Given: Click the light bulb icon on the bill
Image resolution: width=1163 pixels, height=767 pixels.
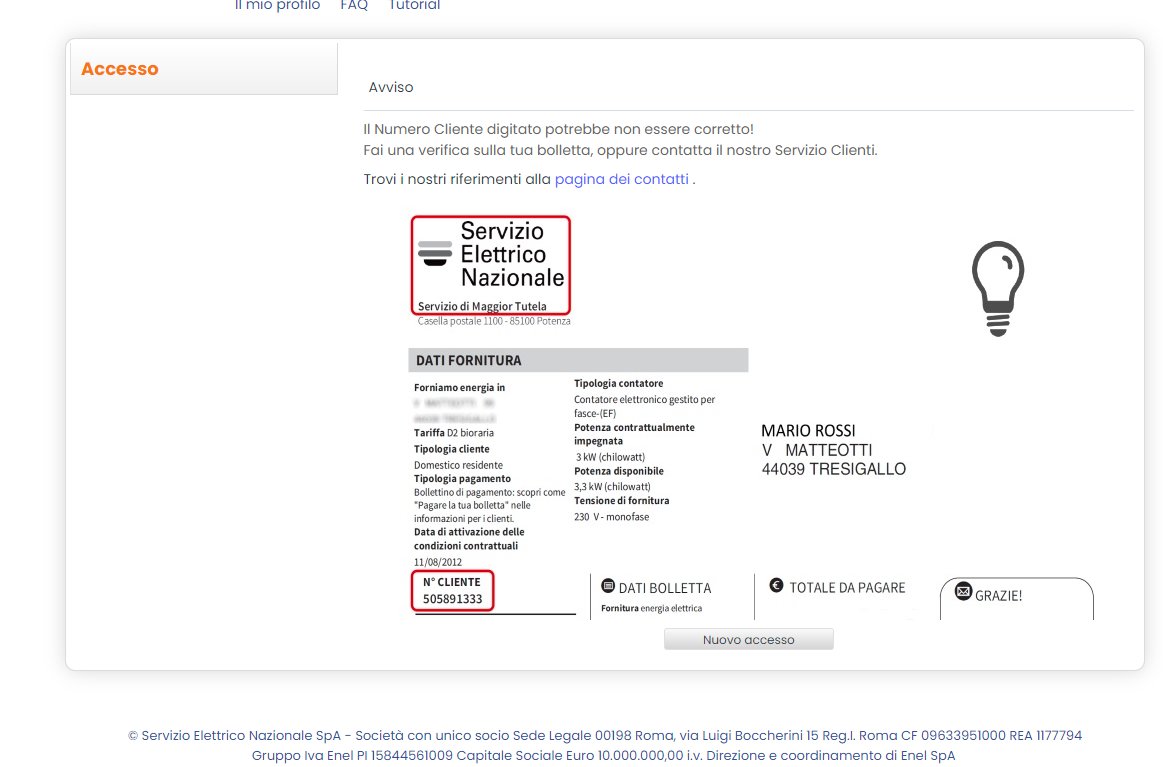Looking at the screenshot, I should click(998, 289).
